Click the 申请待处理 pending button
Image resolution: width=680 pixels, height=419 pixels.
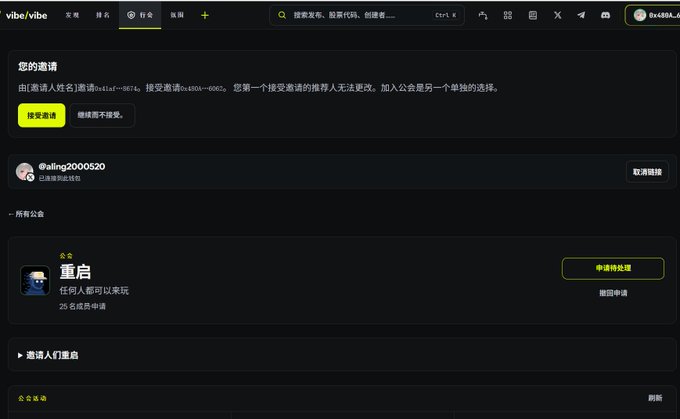[613, 268]
